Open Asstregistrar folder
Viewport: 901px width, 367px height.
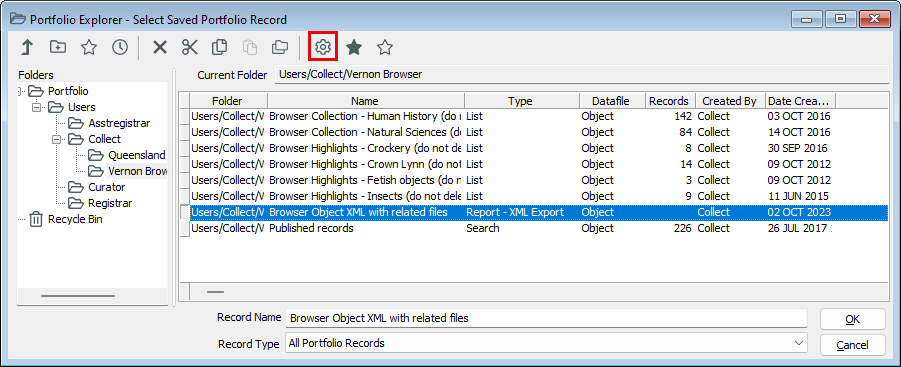click(119, 123)
